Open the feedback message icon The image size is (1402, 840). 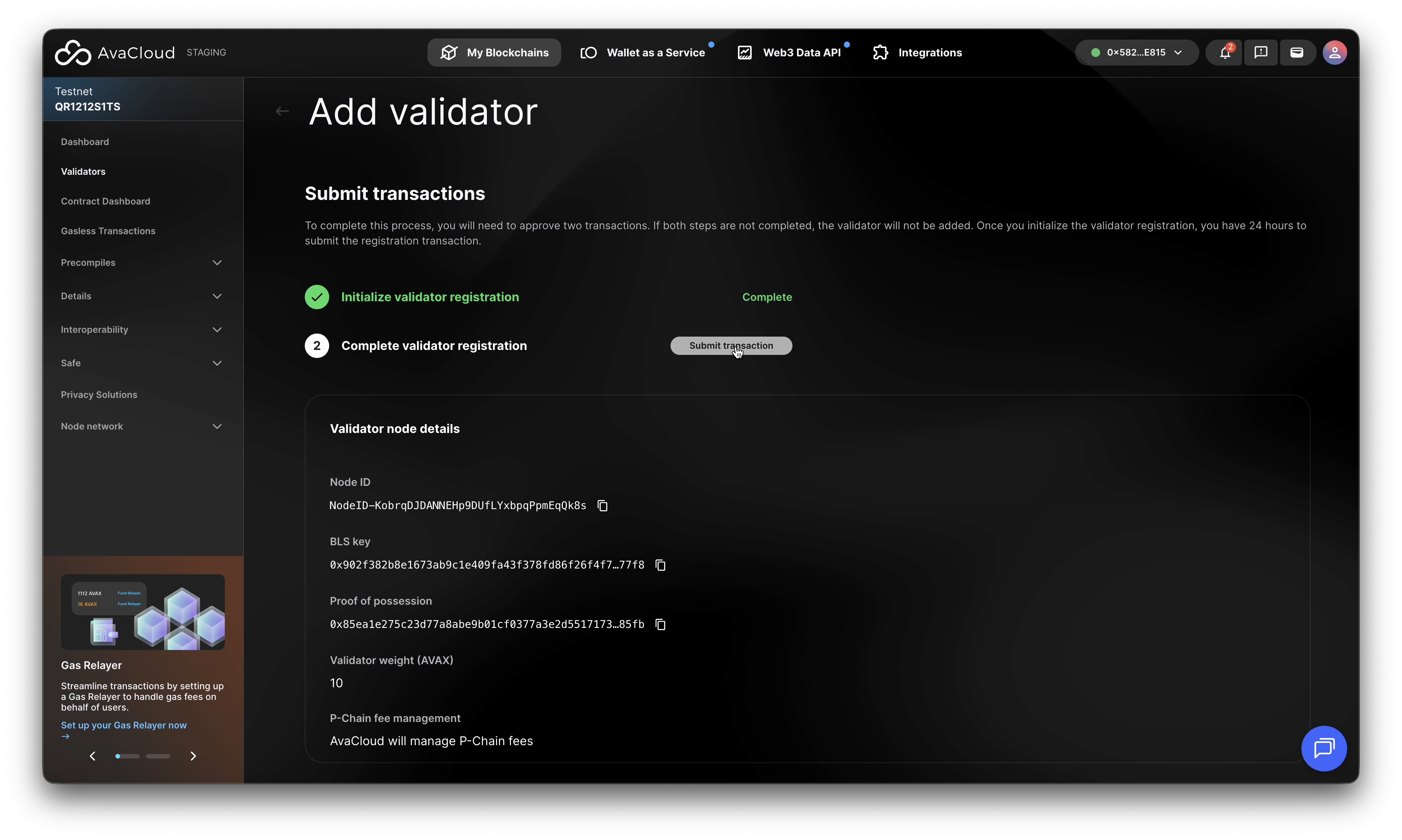click(x=1260, y=53)
